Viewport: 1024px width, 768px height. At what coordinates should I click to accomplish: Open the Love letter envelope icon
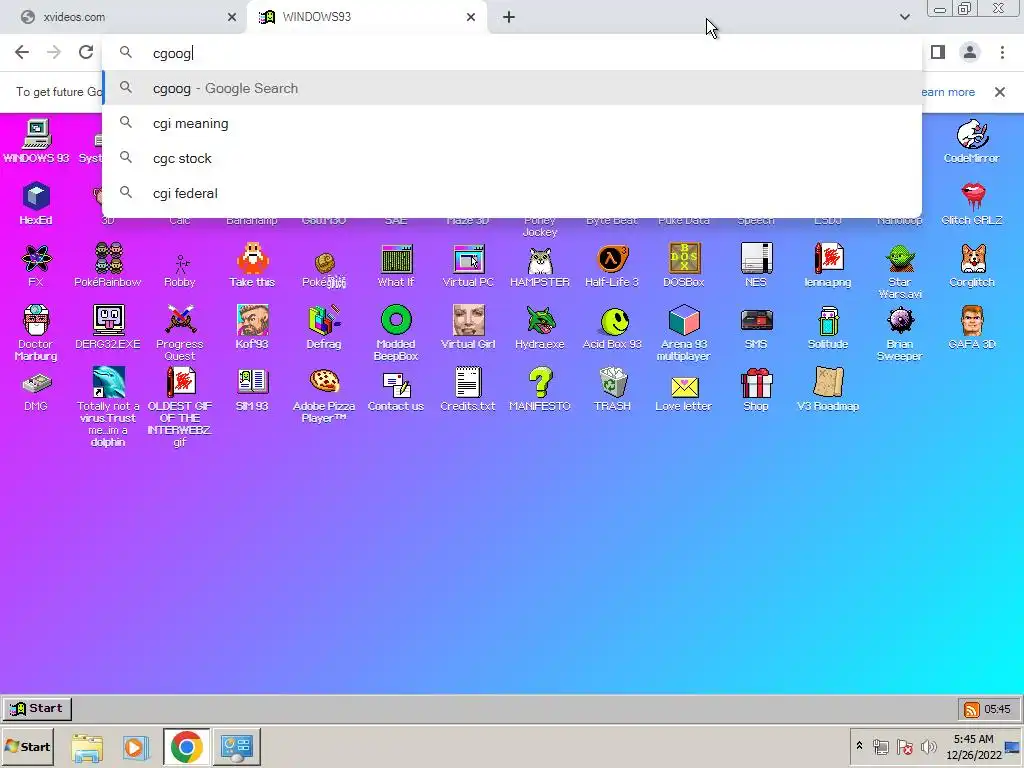click(x=684, y=389)
